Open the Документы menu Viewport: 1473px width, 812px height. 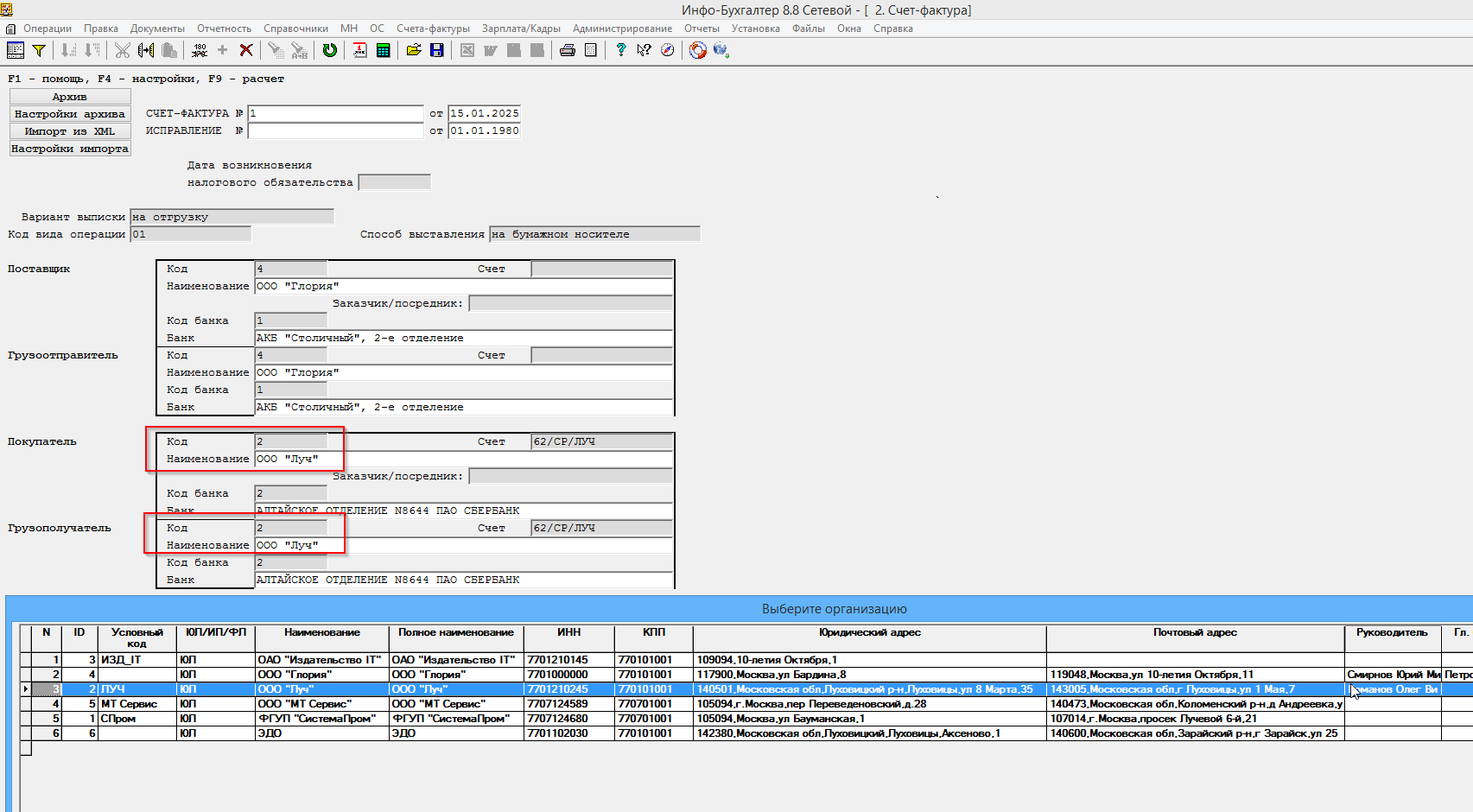[157, 29]
